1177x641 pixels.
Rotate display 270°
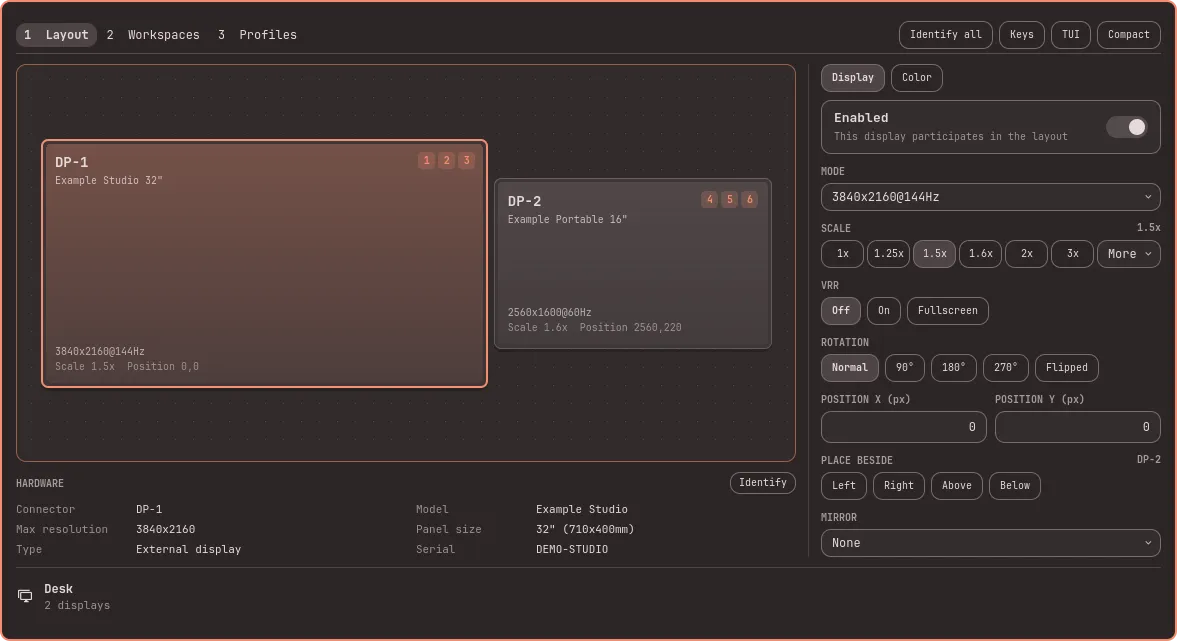coord(1006,368)
